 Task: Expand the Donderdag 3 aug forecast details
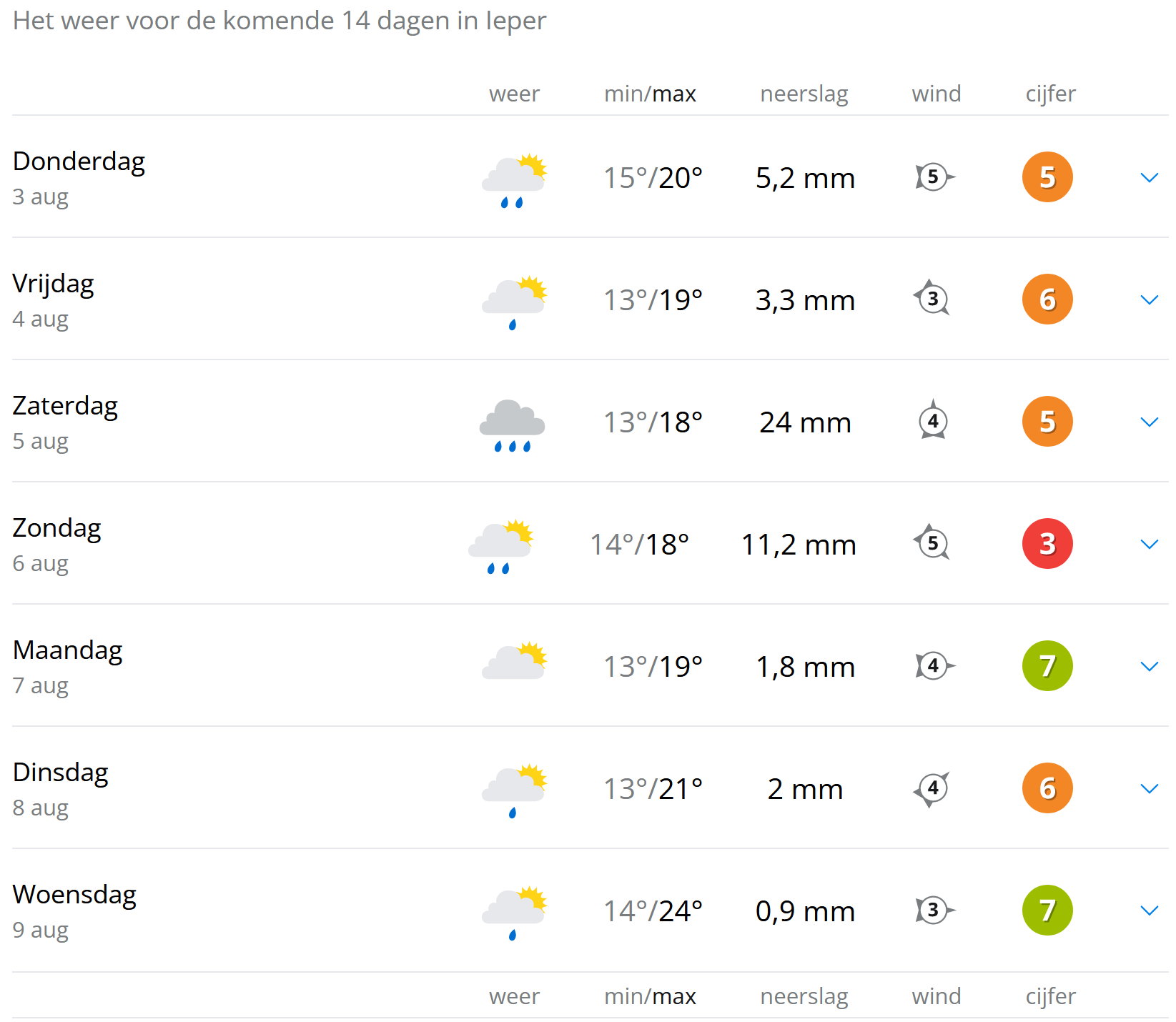click(x=1149, y=177)
